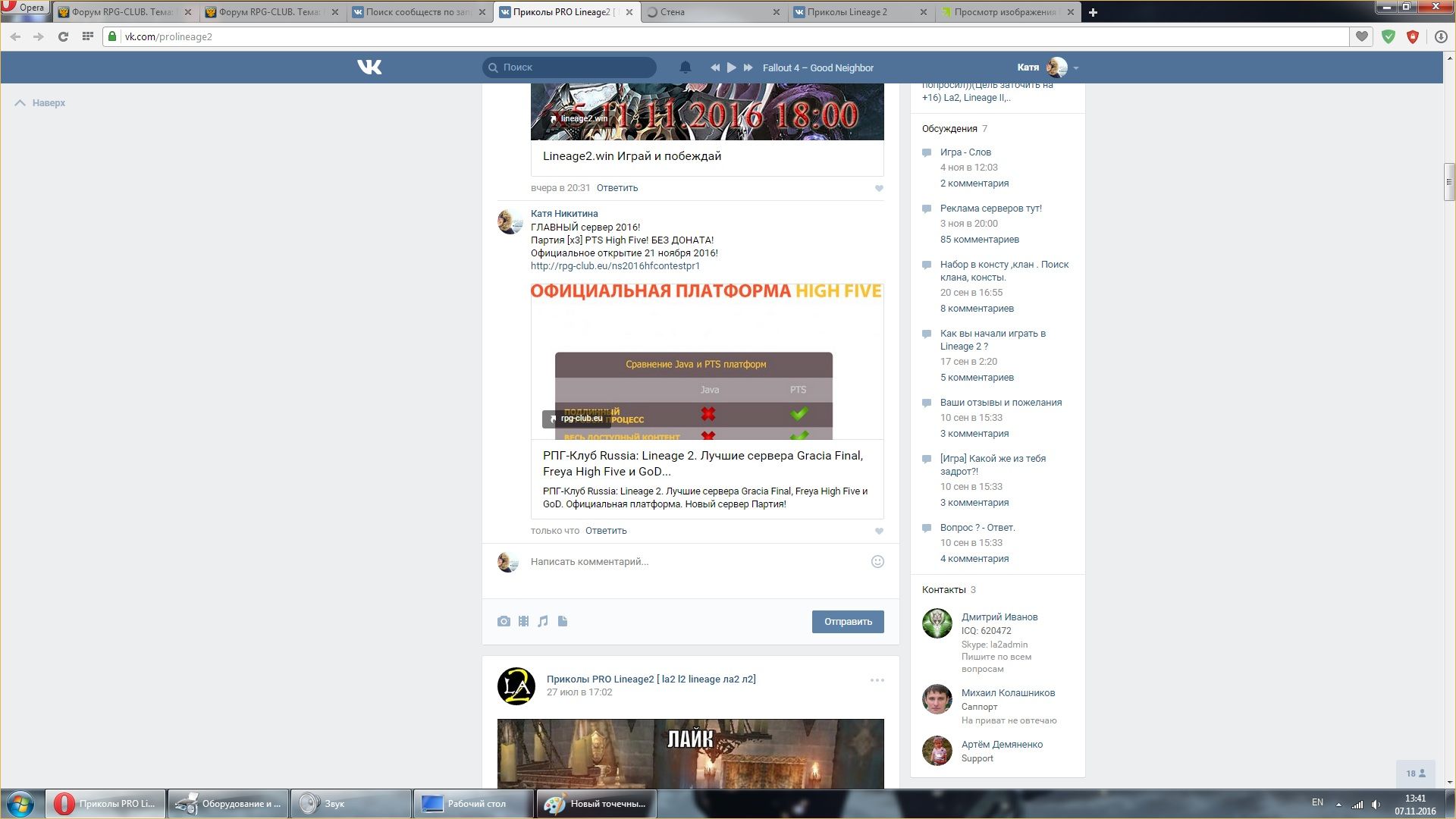Open Звук taskbar window
The width and height of the screenshot is (1456, 819).
tap(351, 804)
